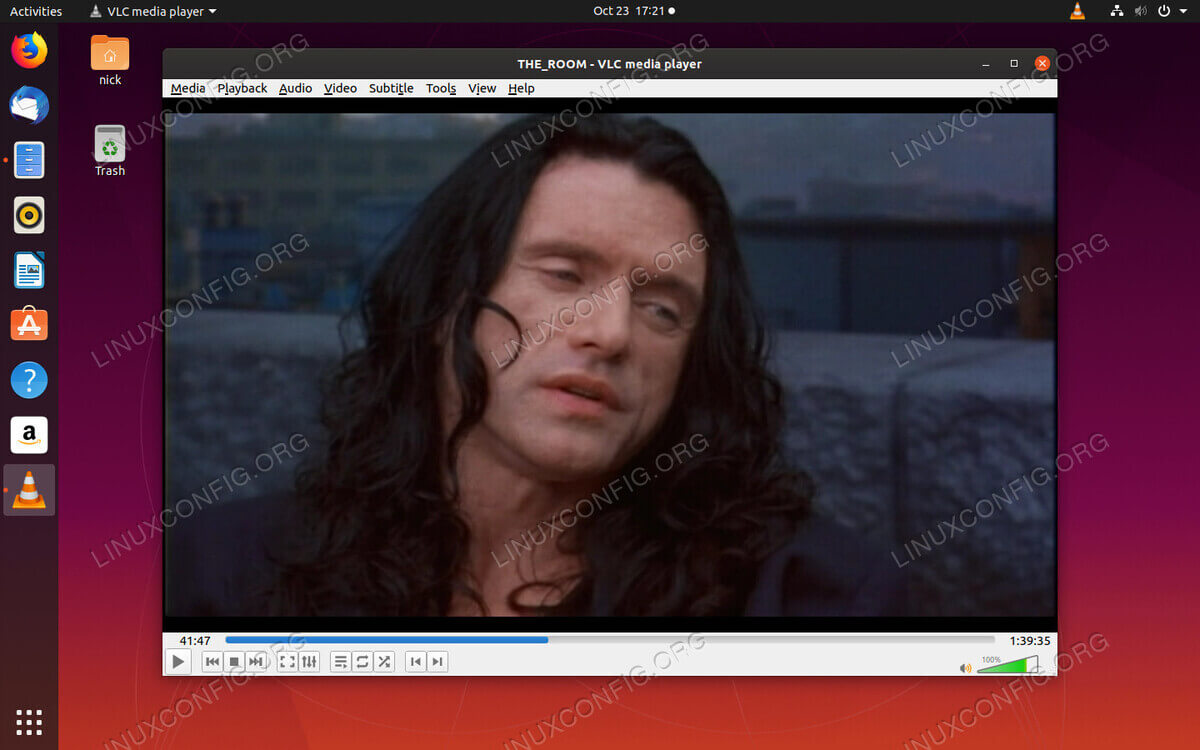1200x750 pixels.
Task: Pause the movie with the play button
Action: (x=178, y=661)
